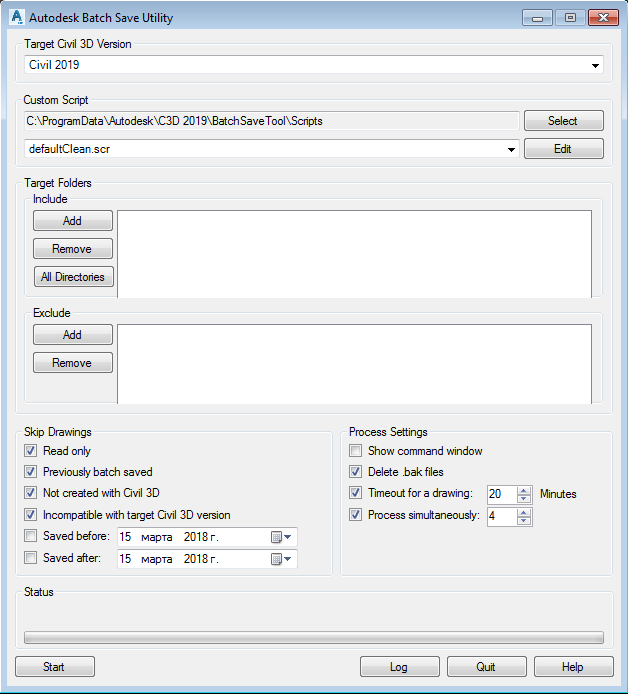
Task: Maximize the Batch Save Utility window
Action: point(570,18)
